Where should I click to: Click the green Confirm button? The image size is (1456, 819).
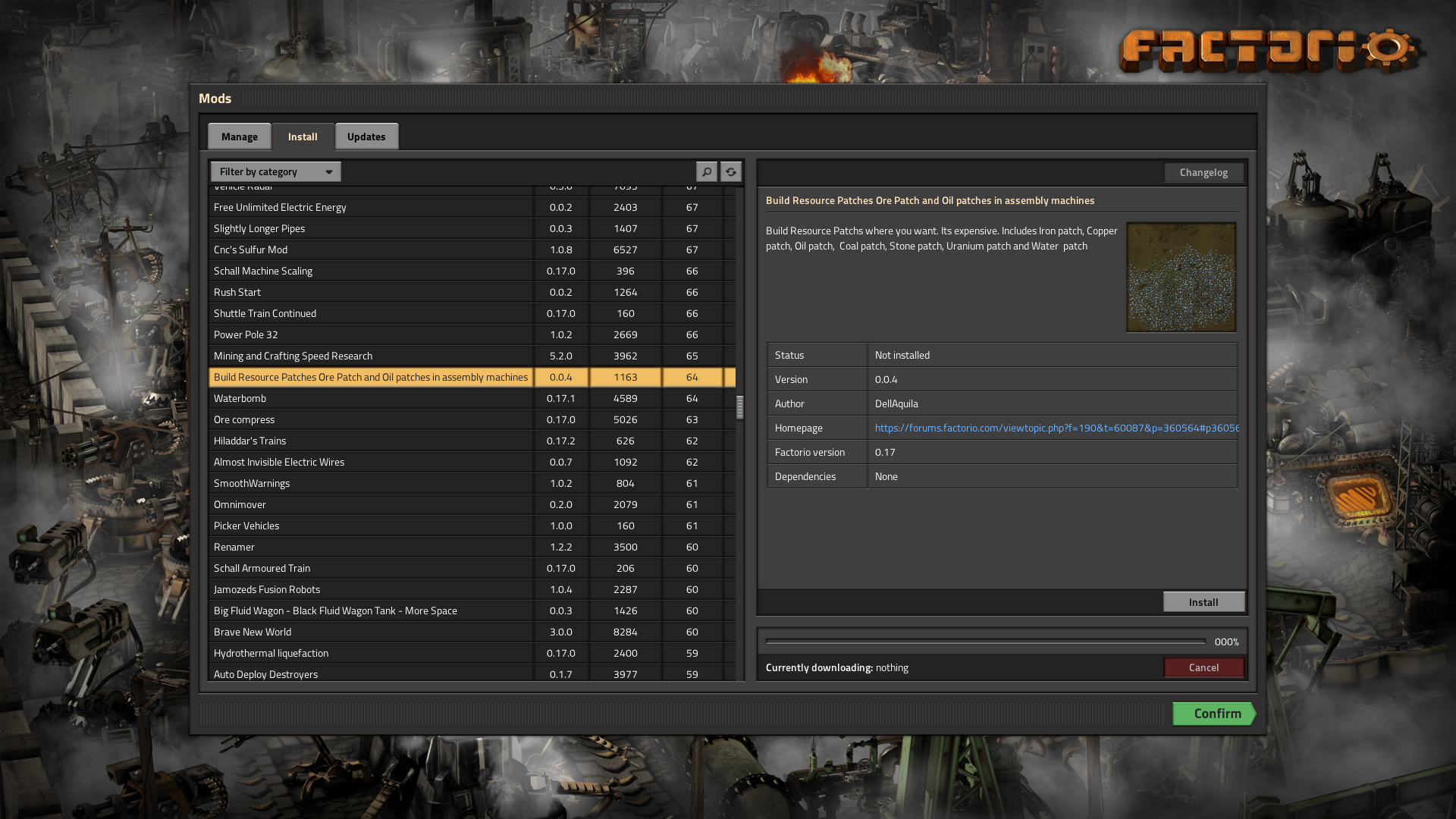(x=1214, y=714)
